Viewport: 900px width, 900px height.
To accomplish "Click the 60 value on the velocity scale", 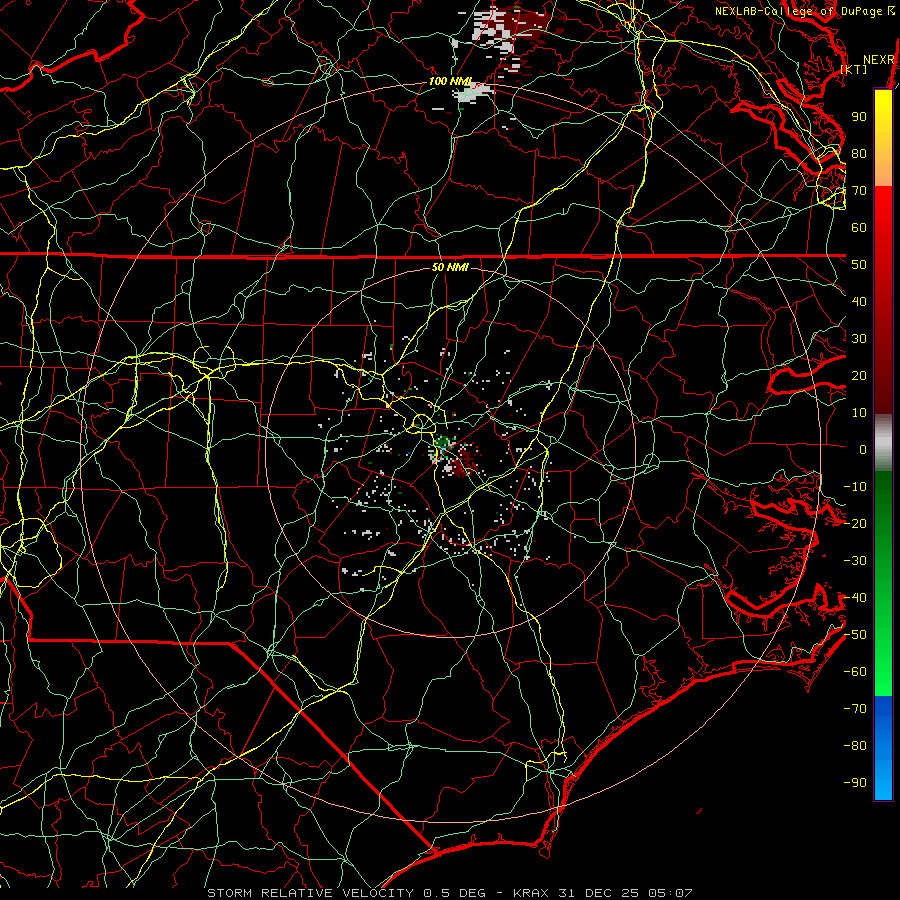I will (859, 228).
